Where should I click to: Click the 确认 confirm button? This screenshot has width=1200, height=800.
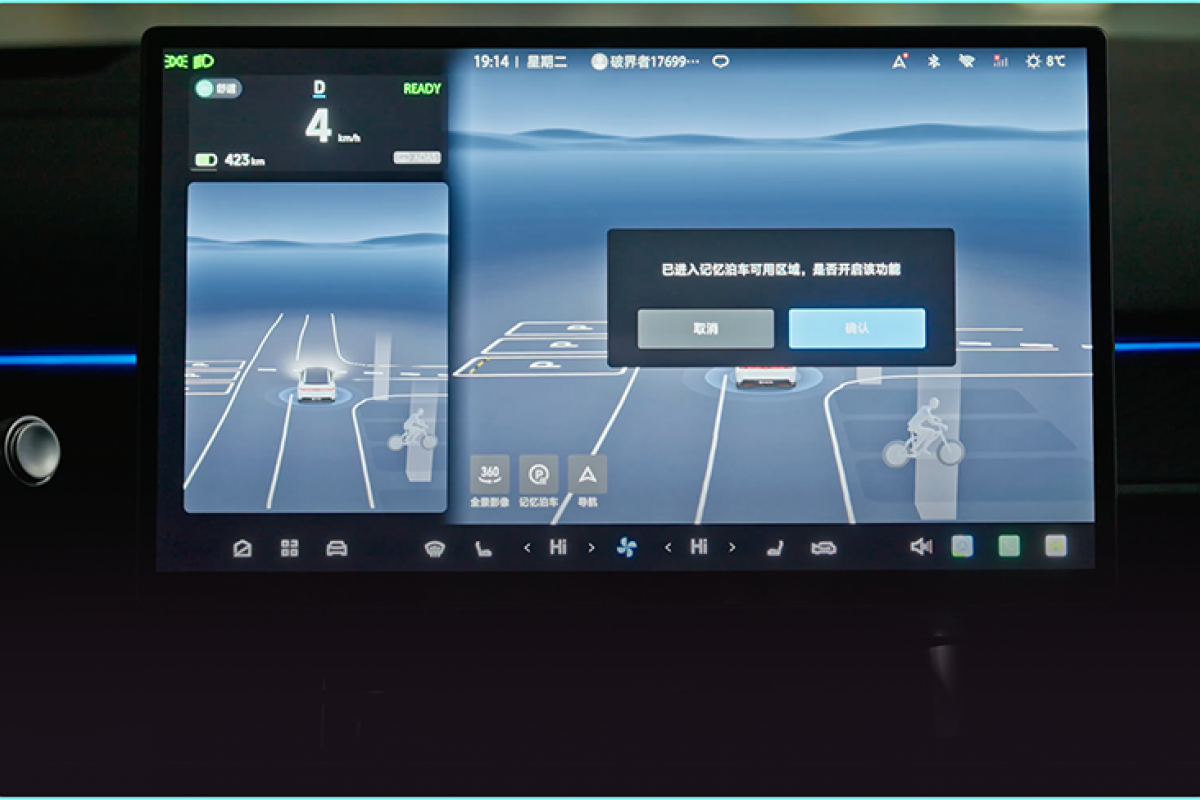(x=857, y=328)
